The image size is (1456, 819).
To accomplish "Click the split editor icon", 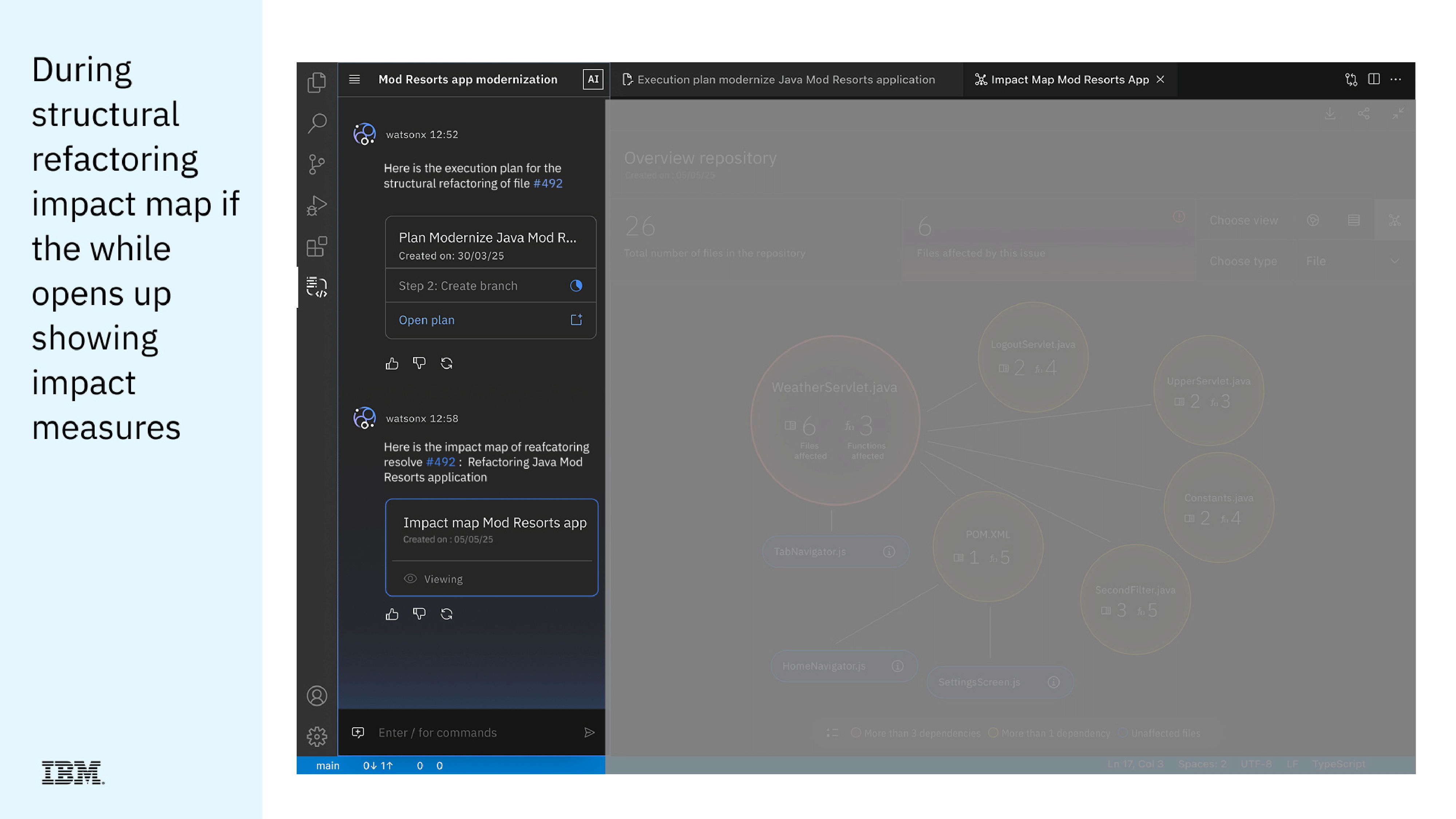I will coord(1373,79).
